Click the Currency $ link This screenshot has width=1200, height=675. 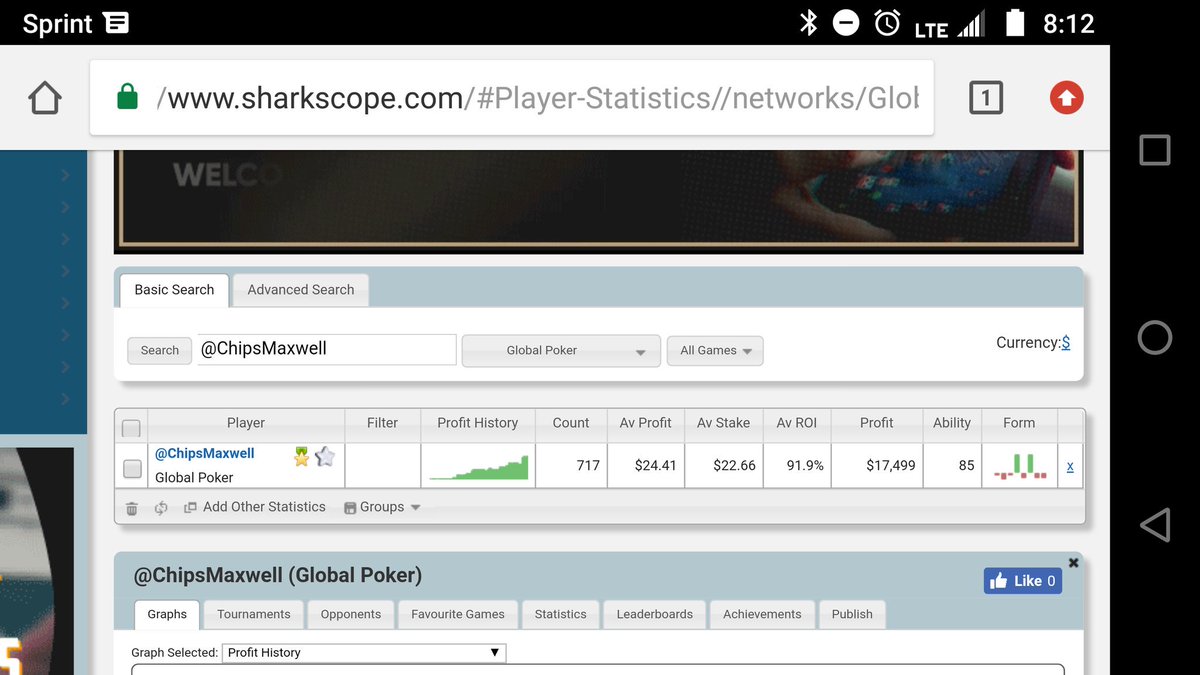pyautogui.click(x=1066, y=342)
